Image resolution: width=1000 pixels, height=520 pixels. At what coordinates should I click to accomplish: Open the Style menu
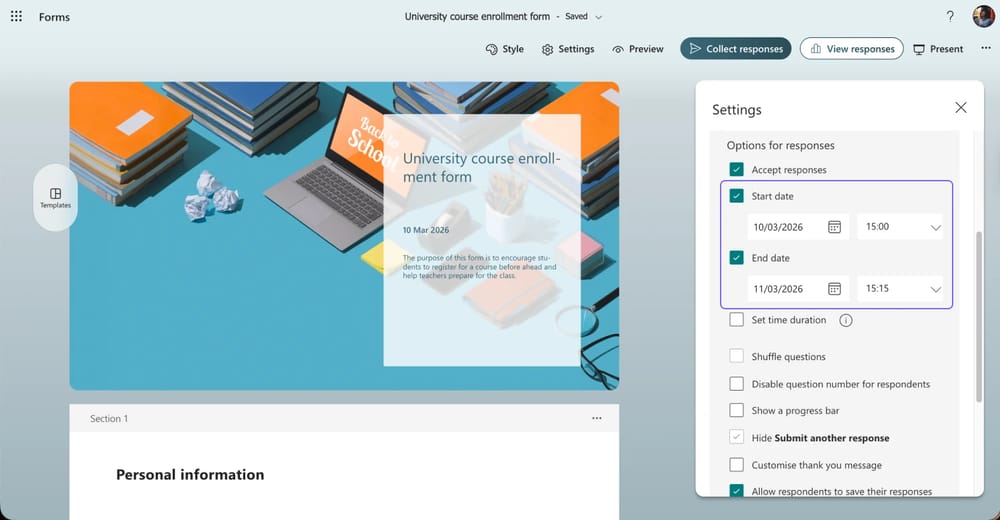[504, 49]
